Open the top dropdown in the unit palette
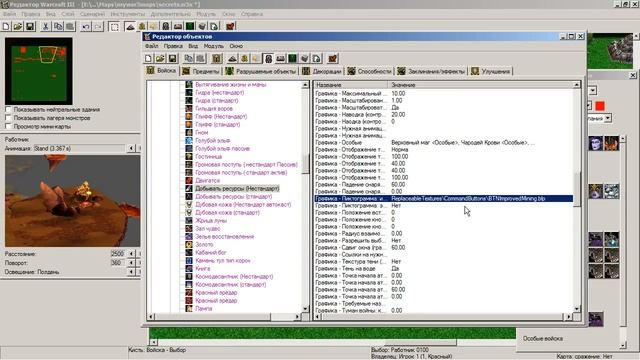Viewport: 640px width, 360px height. coord(593,90)
